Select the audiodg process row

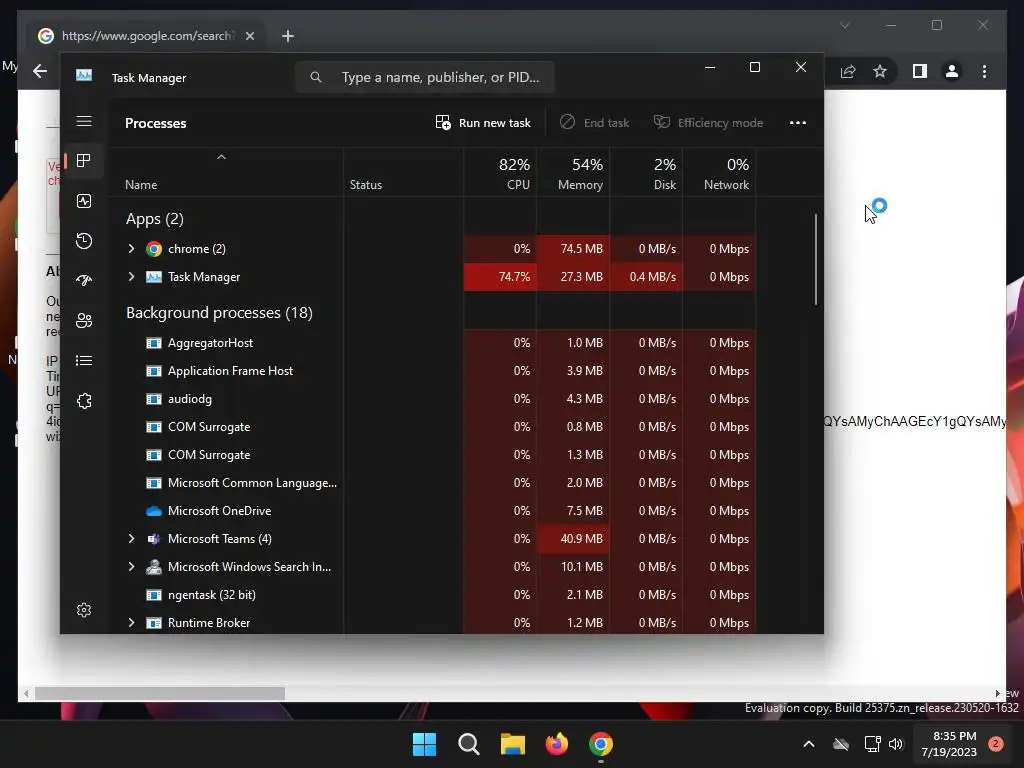(x=432, y=399)
